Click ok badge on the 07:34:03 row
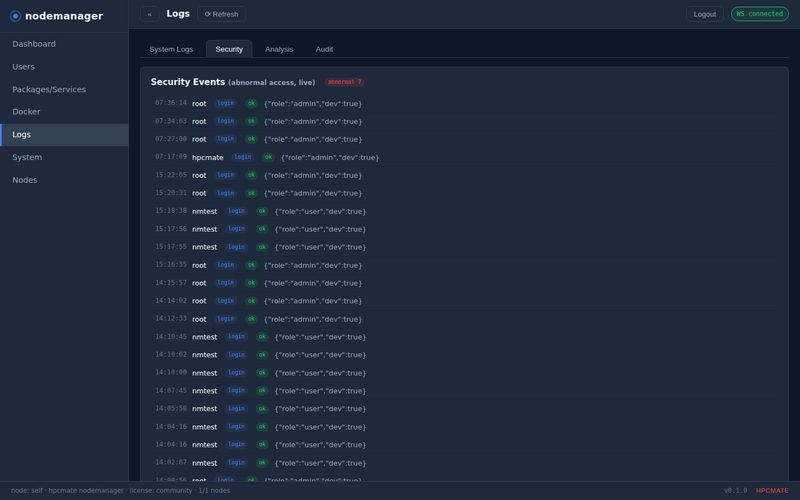Screen dimensions: 800x500 coord(251,121)
